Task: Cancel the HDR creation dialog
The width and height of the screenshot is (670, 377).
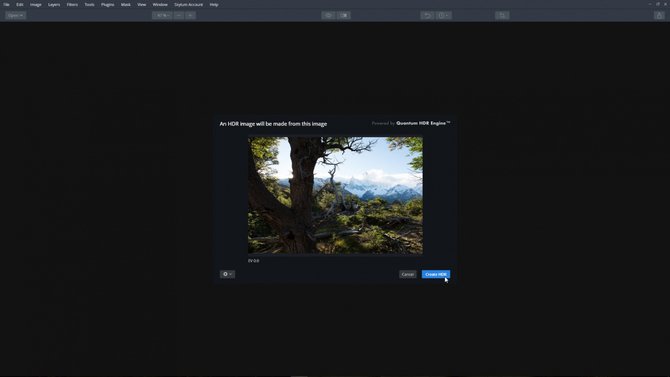Action: [x=408, y=274]
